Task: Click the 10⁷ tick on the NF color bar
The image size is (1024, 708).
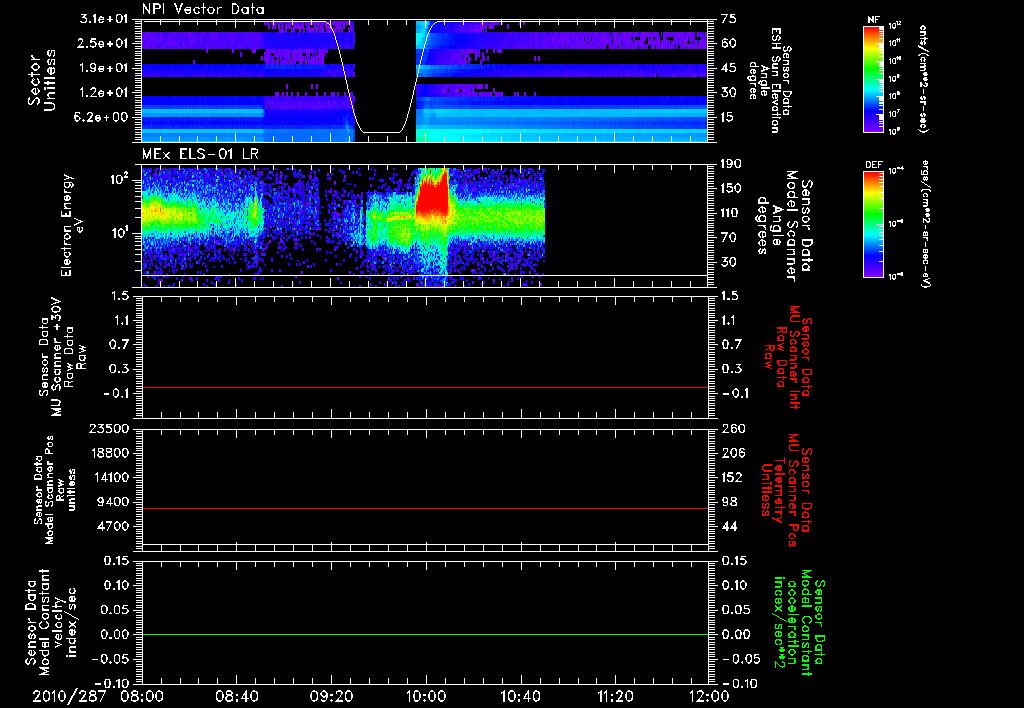Action: [895, 114]
